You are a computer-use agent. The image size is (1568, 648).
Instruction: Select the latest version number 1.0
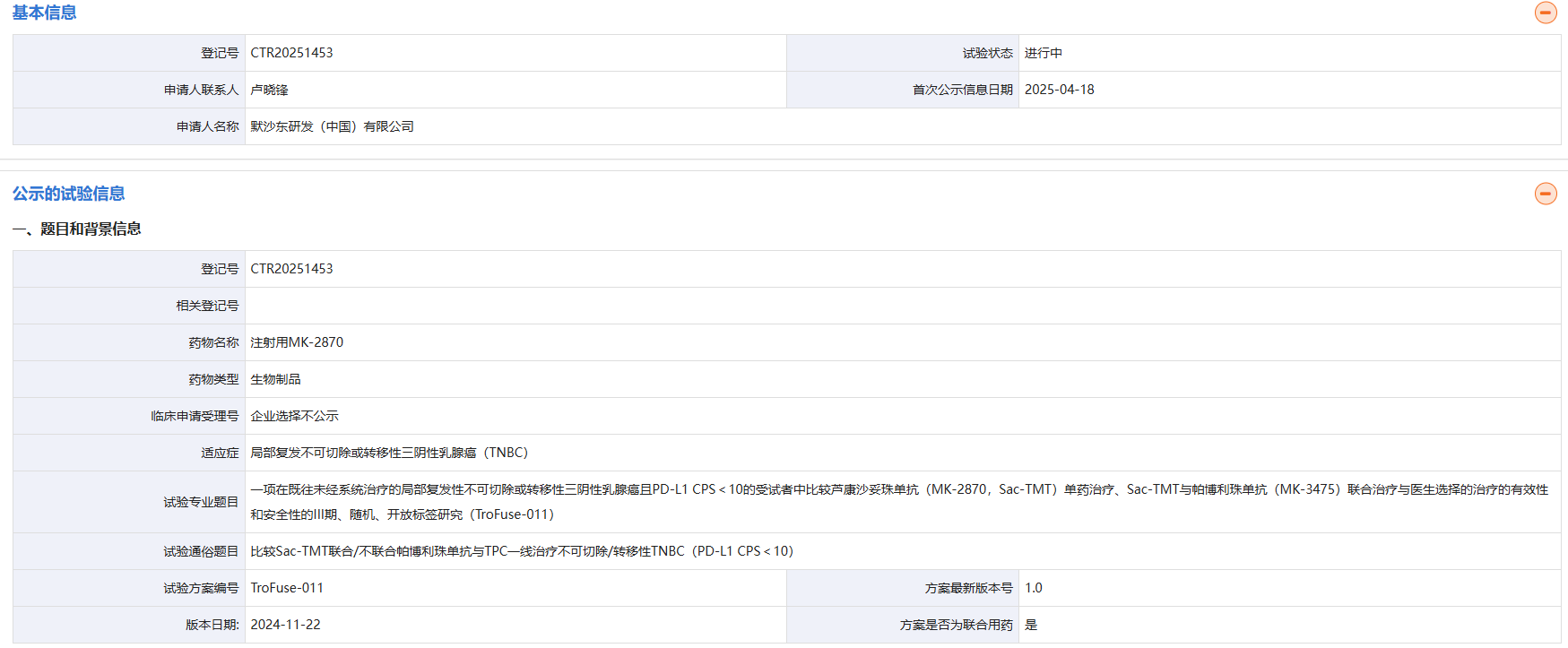point(1034,588)
